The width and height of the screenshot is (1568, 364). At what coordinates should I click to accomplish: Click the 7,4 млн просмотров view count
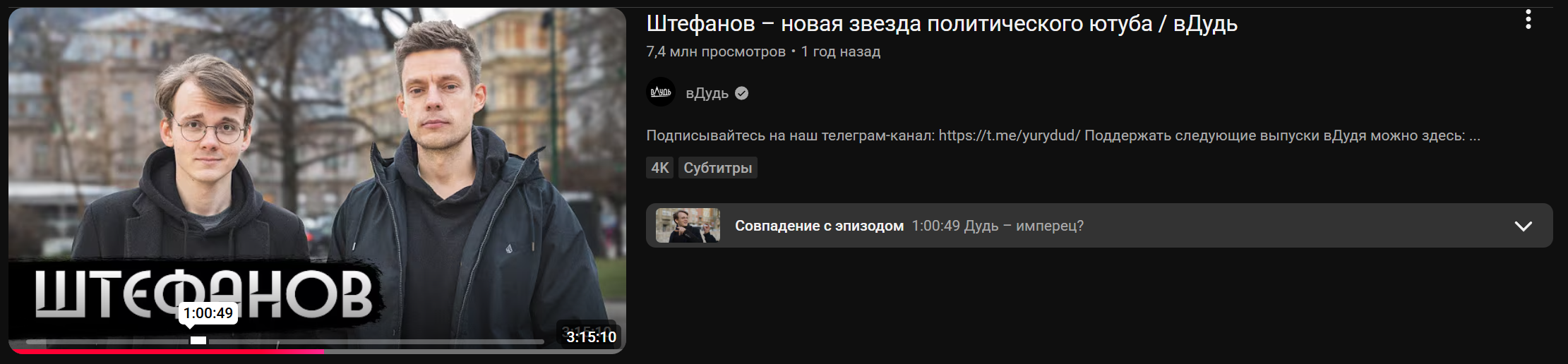[x=716, y=51]
